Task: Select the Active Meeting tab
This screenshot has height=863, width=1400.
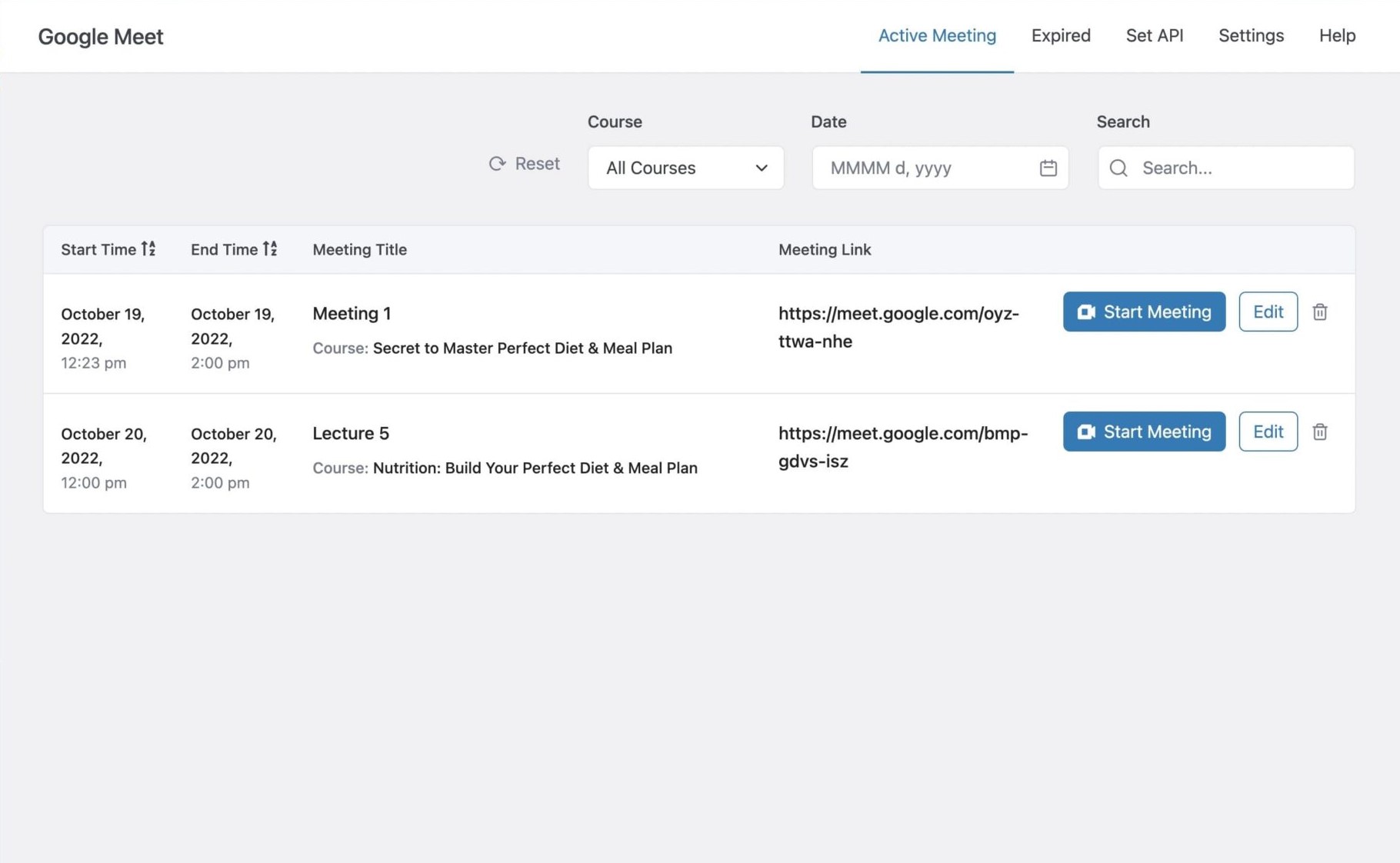Action: [937, 35]
